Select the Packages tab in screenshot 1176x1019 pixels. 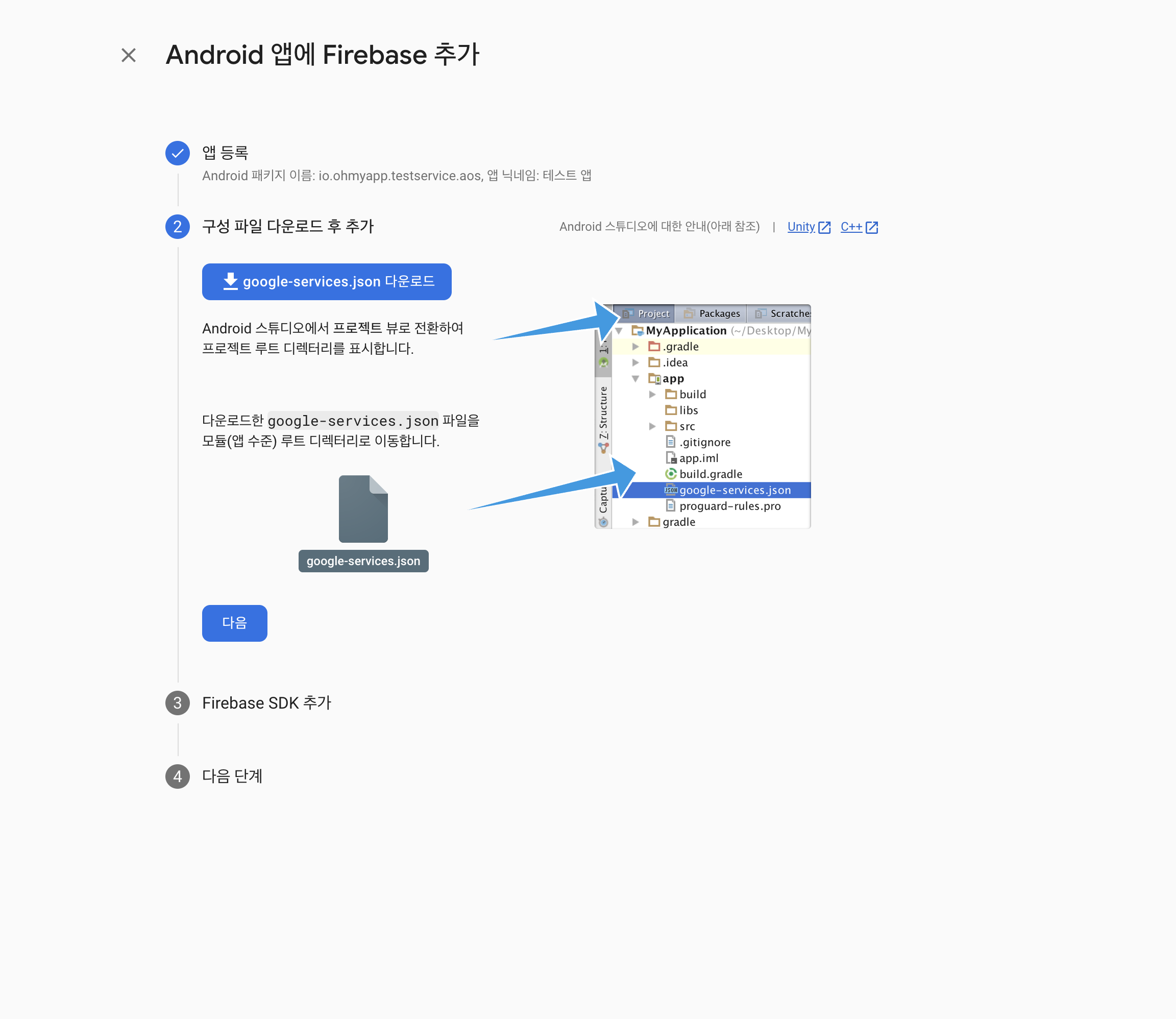712,313
